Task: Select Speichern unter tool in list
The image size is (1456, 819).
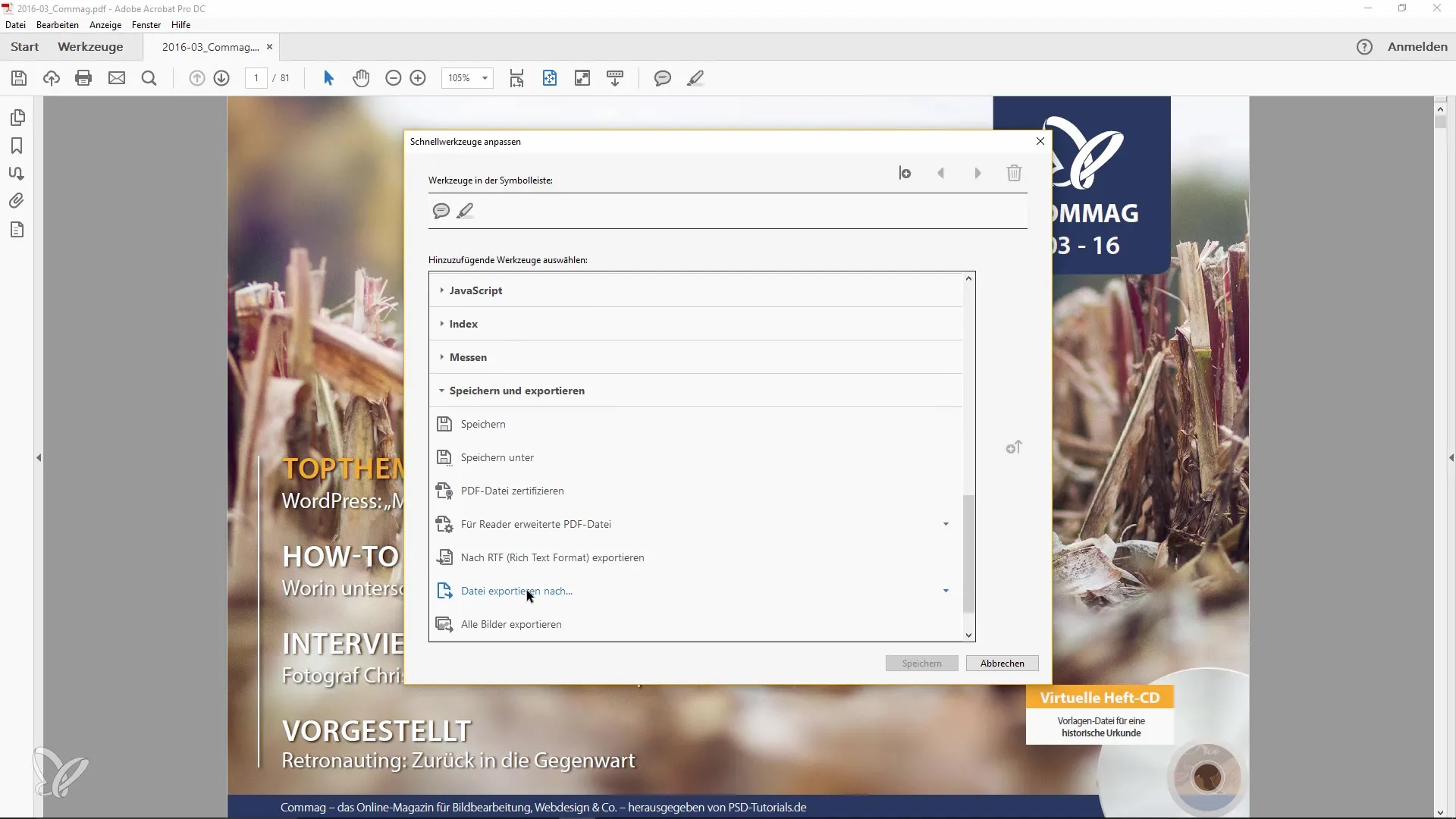Action: click(696, 457)
